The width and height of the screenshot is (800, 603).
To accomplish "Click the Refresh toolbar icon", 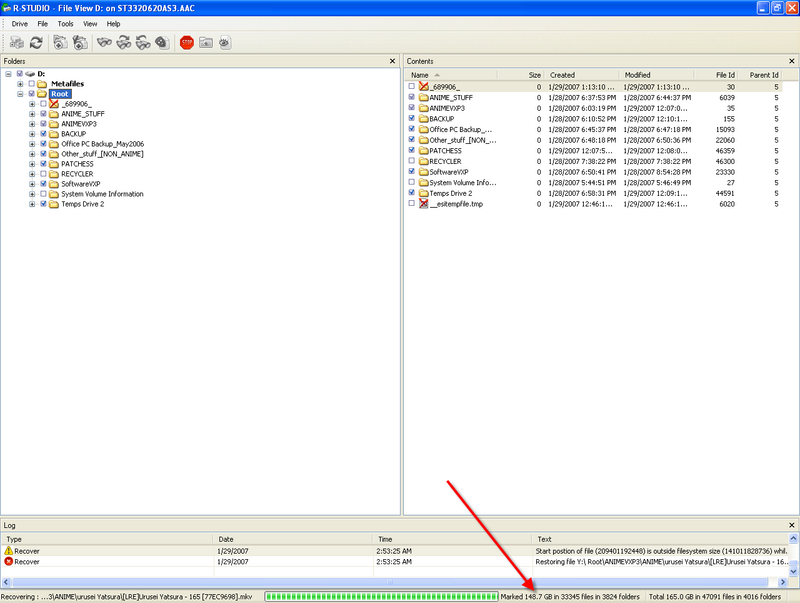I will coord(36,42).
